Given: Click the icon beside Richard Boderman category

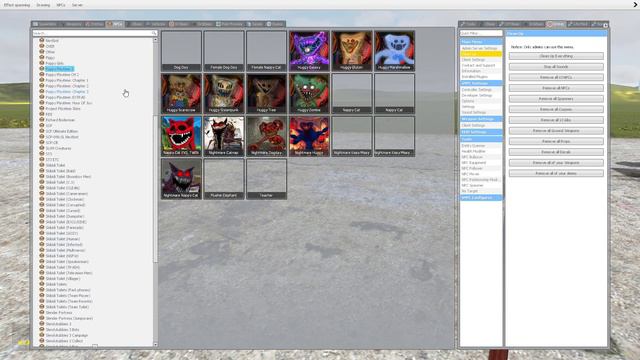Looking at the screenshot, I should tap(42, 120).
